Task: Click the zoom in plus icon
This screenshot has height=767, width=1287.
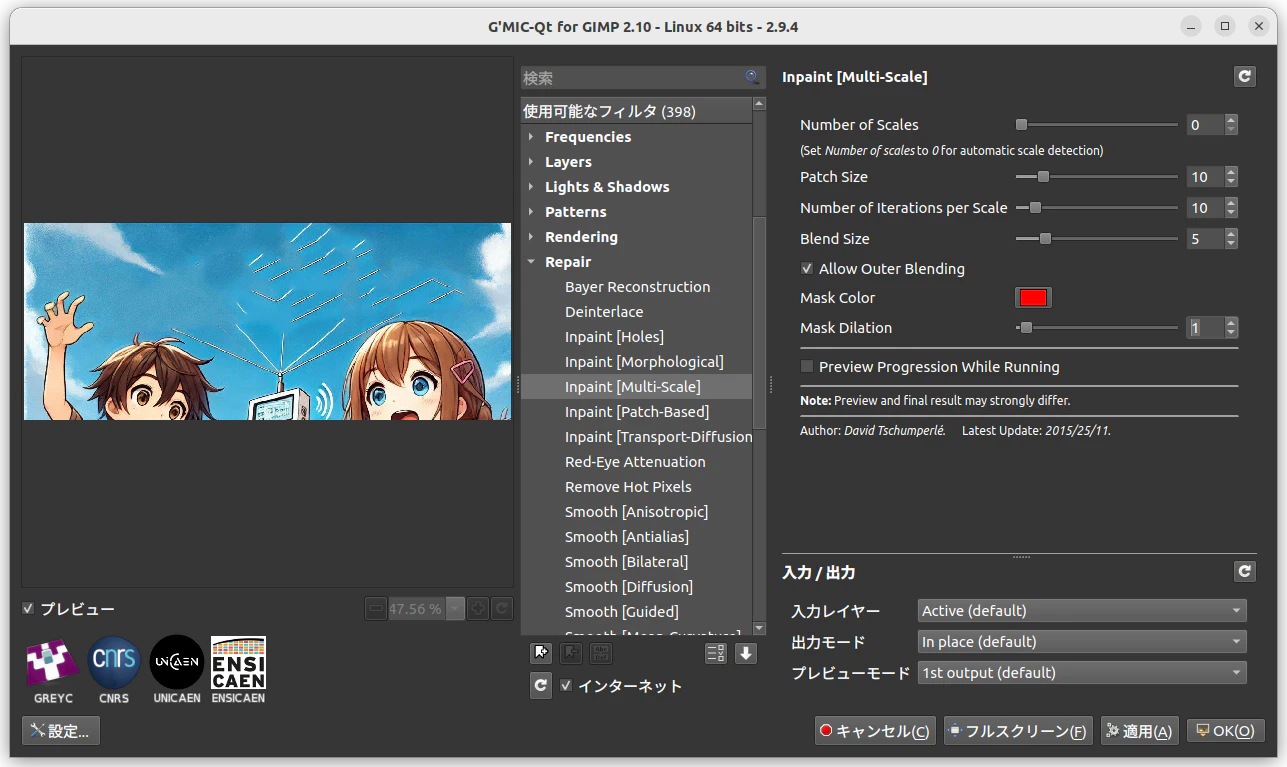Action: click(478, 608)
